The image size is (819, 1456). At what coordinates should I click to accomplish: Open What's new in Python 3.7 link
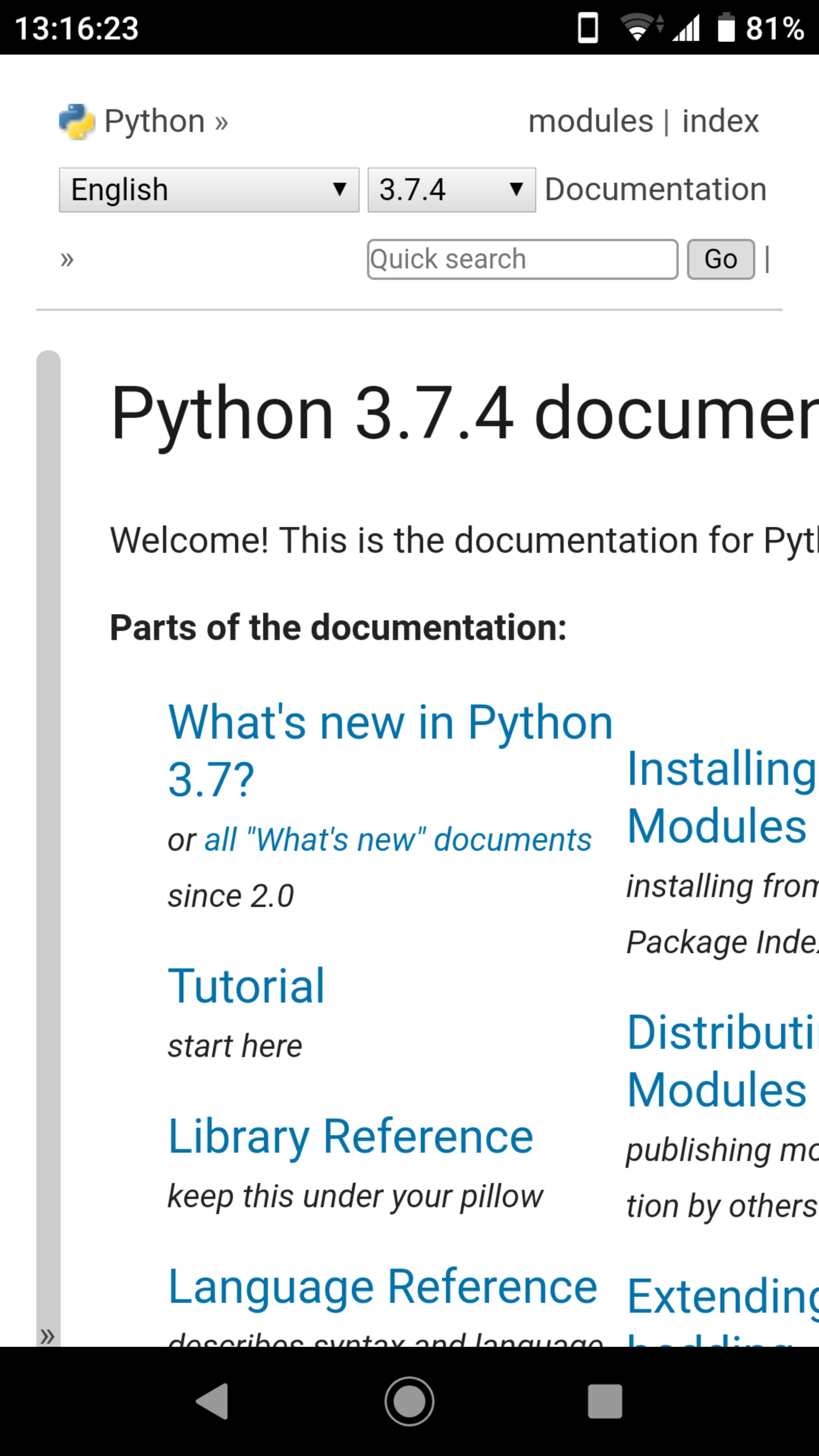pyautogui.click(x=390, y=723)
